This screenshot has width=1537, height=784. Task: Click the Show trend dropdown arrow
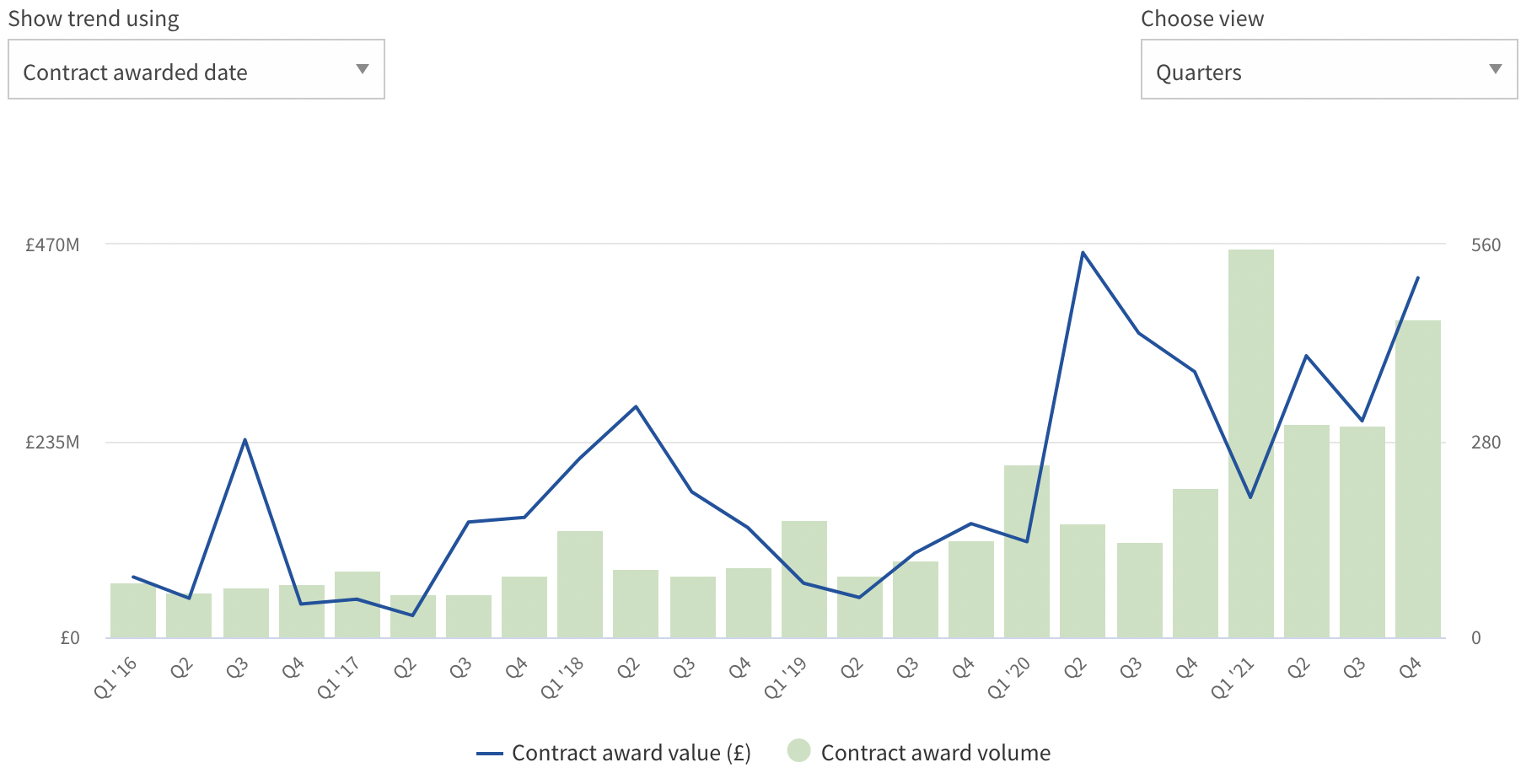363,69
